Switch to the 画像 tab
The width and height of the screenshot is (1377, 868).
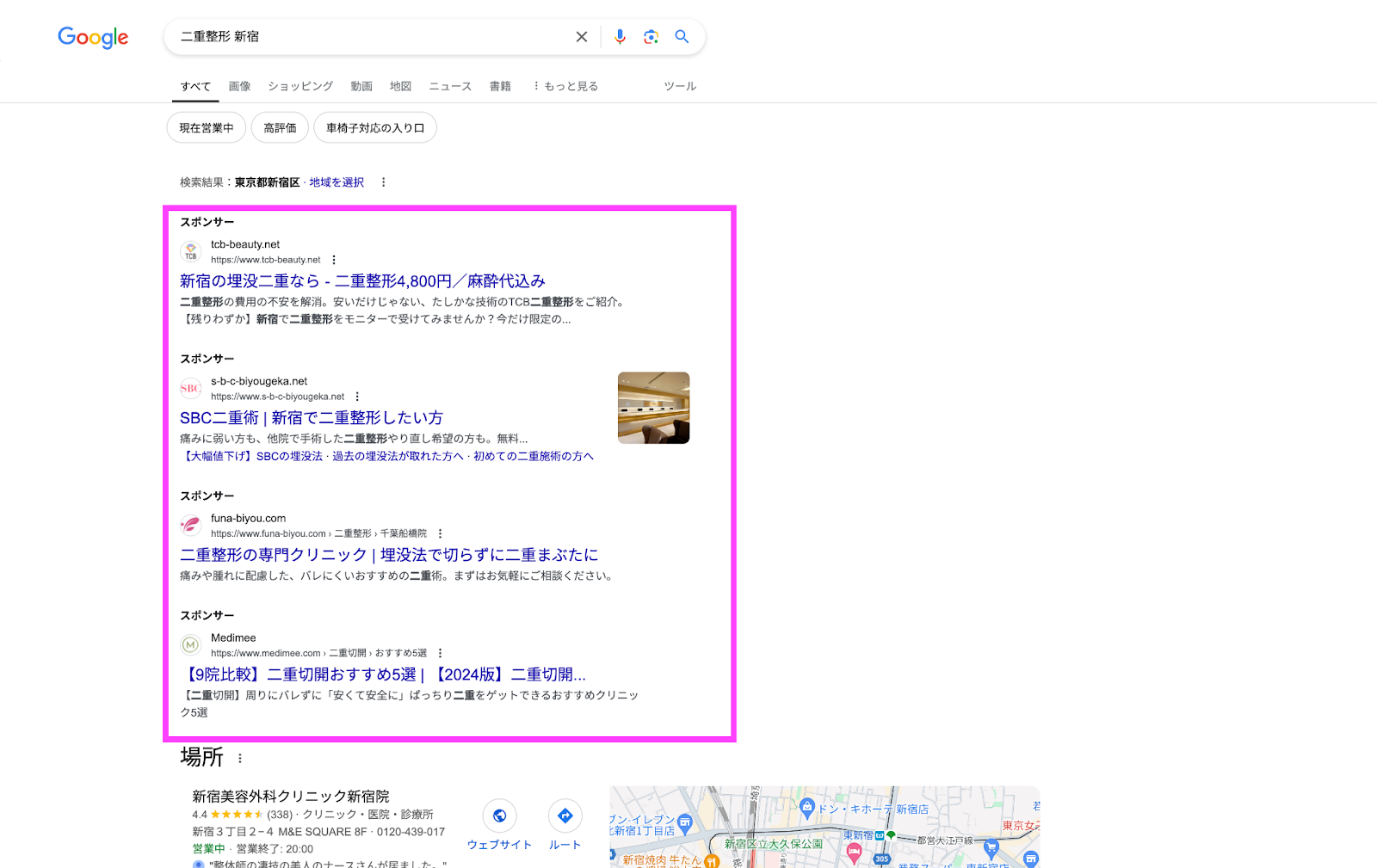point(239,86)
